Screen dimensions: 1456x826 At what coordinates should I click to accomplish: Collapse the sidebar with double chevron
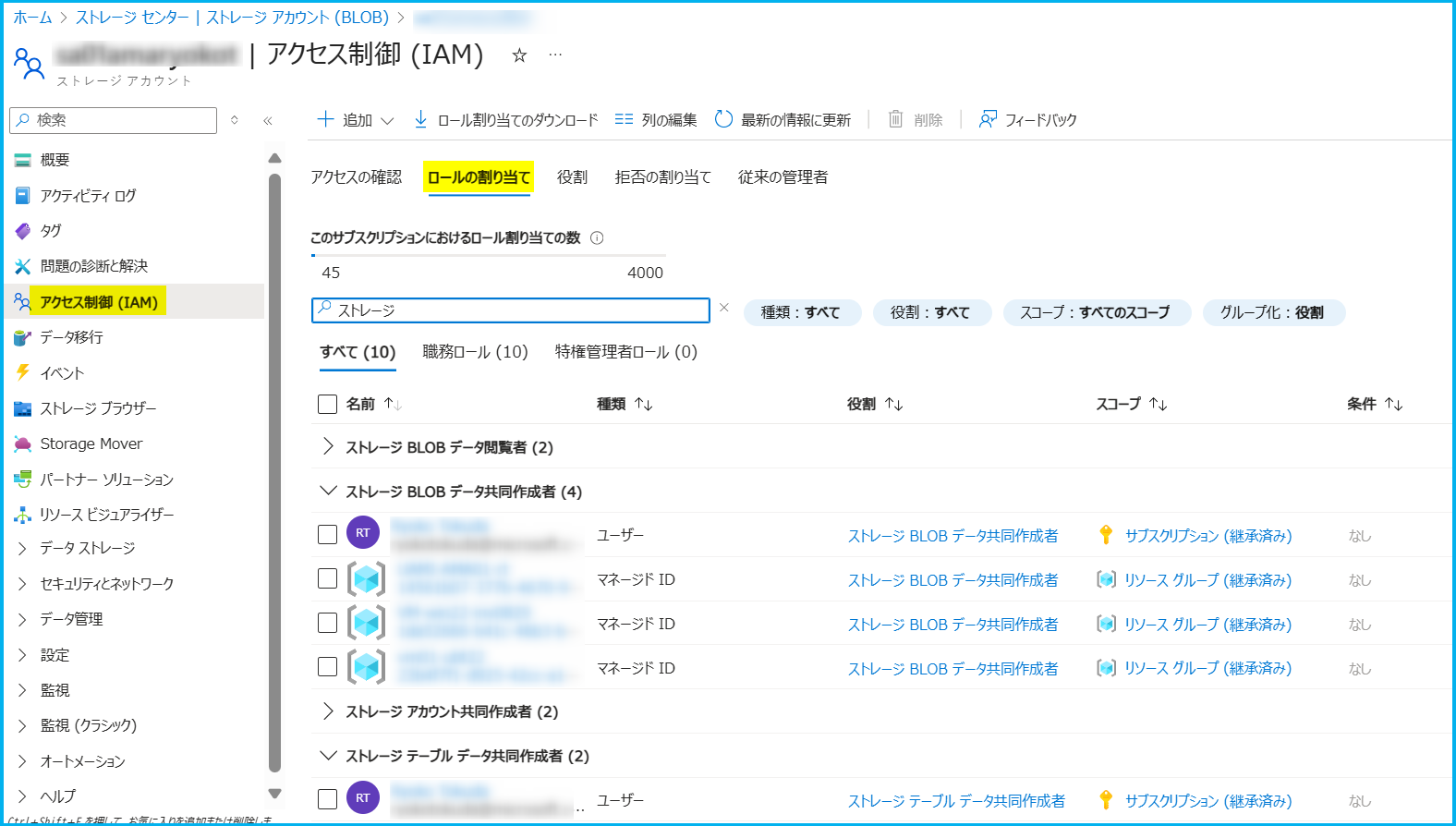(268, 120)
